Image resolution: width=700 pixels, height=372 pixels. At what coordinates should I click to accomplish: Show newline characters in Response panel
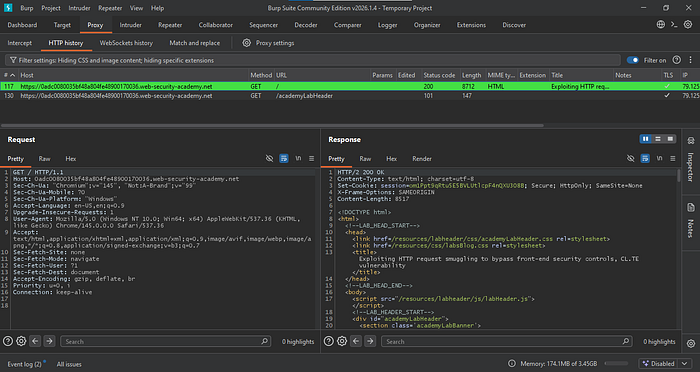[x=659, y=159]
